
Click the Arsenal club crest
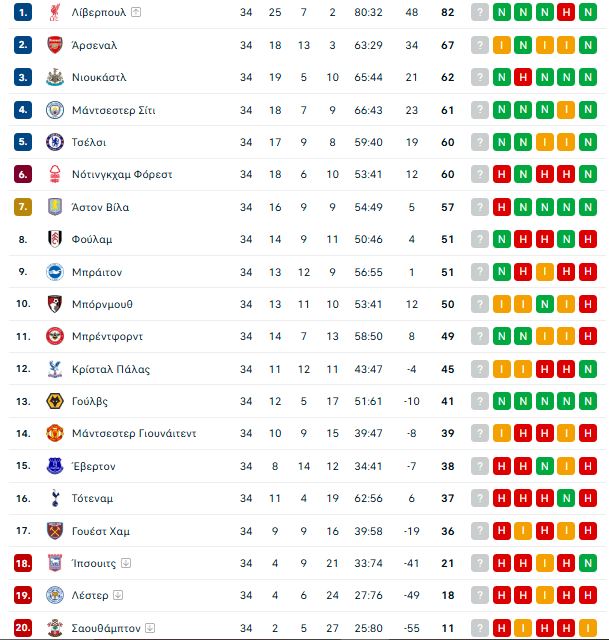[x=55, y=45]
